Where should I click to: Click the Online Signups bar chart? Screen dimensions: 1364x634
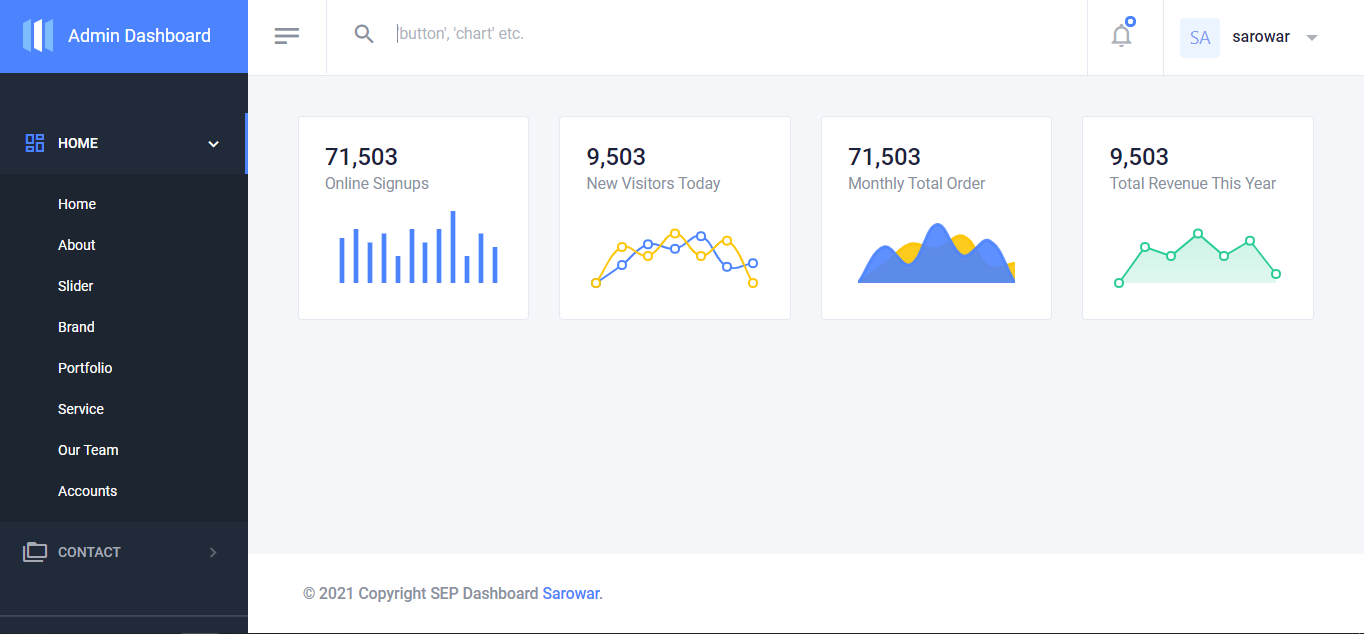[418, 247]
